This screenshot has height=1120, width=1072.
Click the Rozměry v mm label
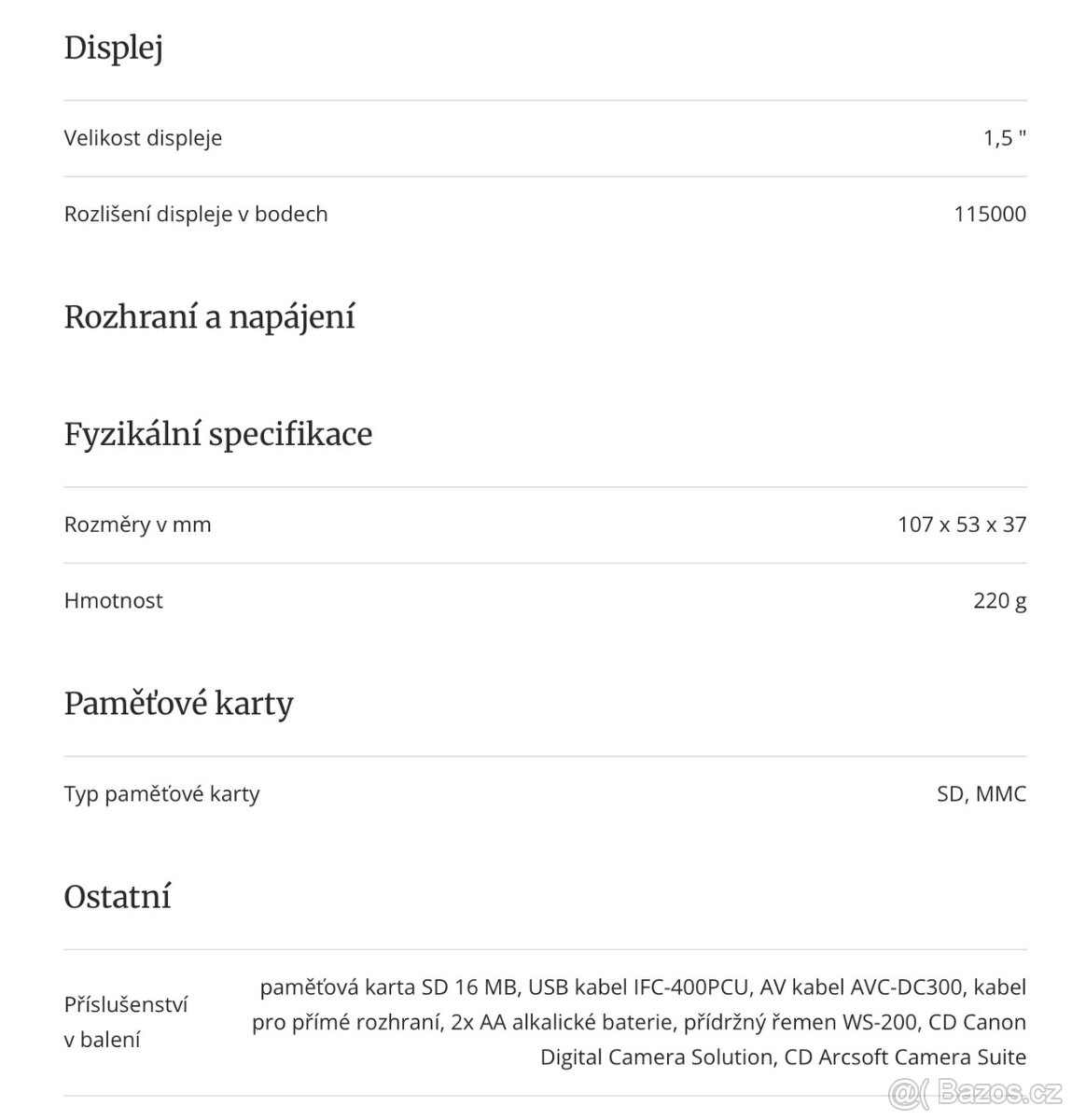coord(137,525)
